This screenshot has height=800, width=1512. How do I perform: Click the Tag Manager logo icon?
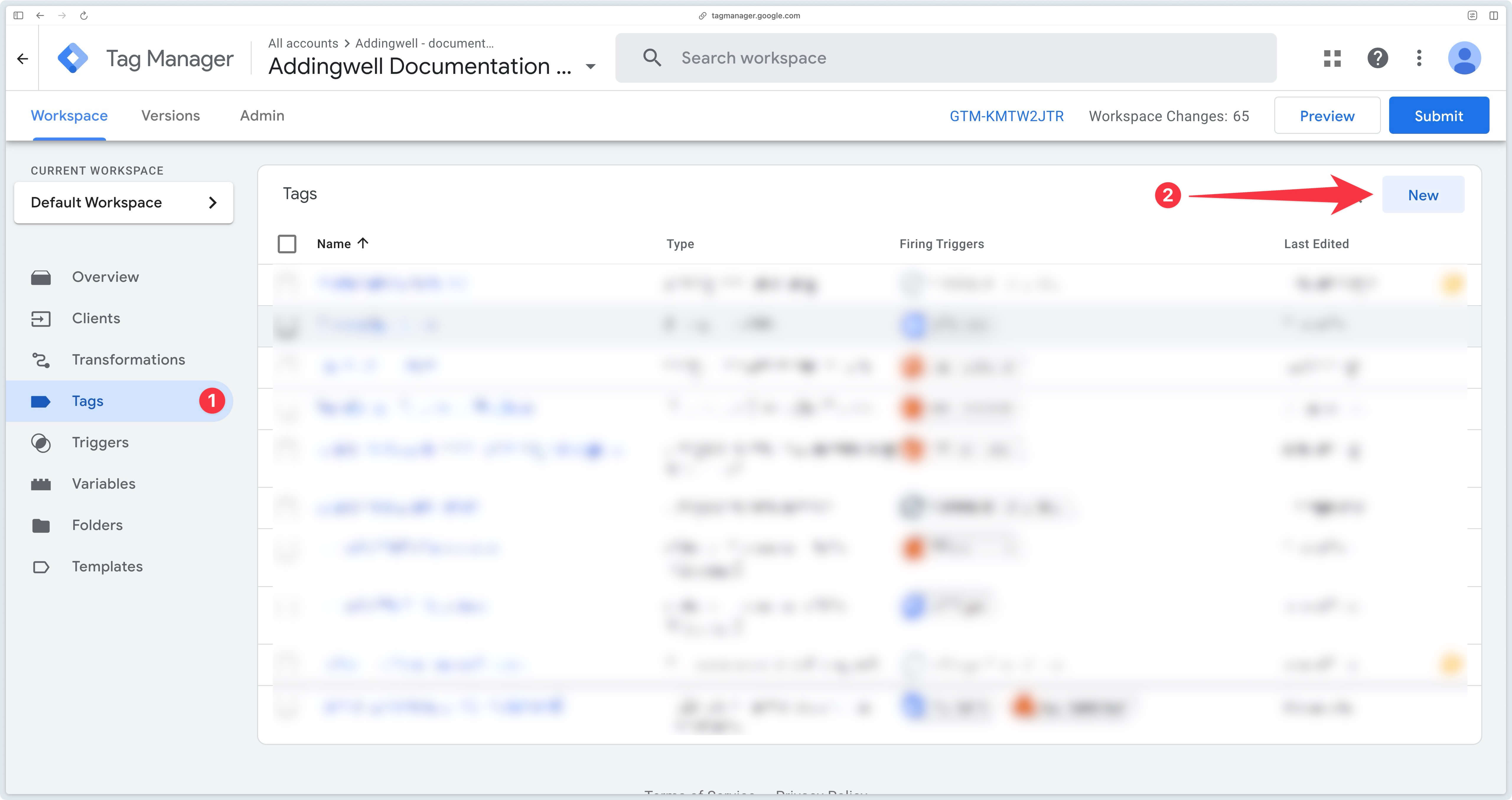coord(73,58)
